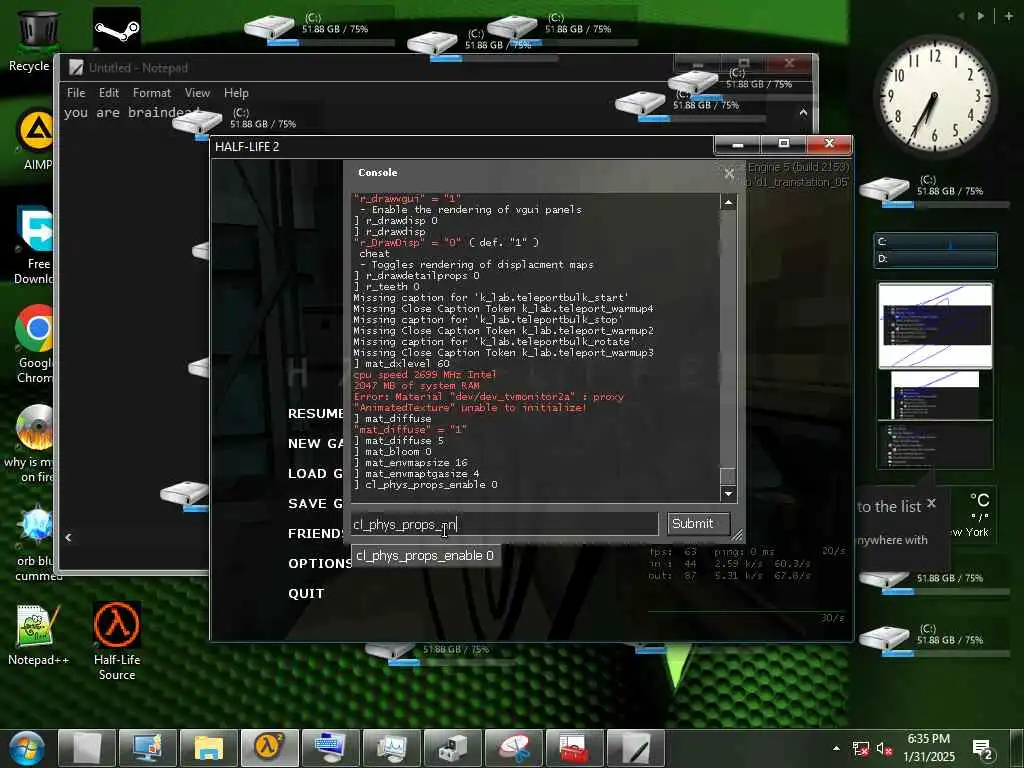Add a gadget with the plus button
Image resolution: width=1024 pixels, height=768 pixels.
click(1008, 16)
